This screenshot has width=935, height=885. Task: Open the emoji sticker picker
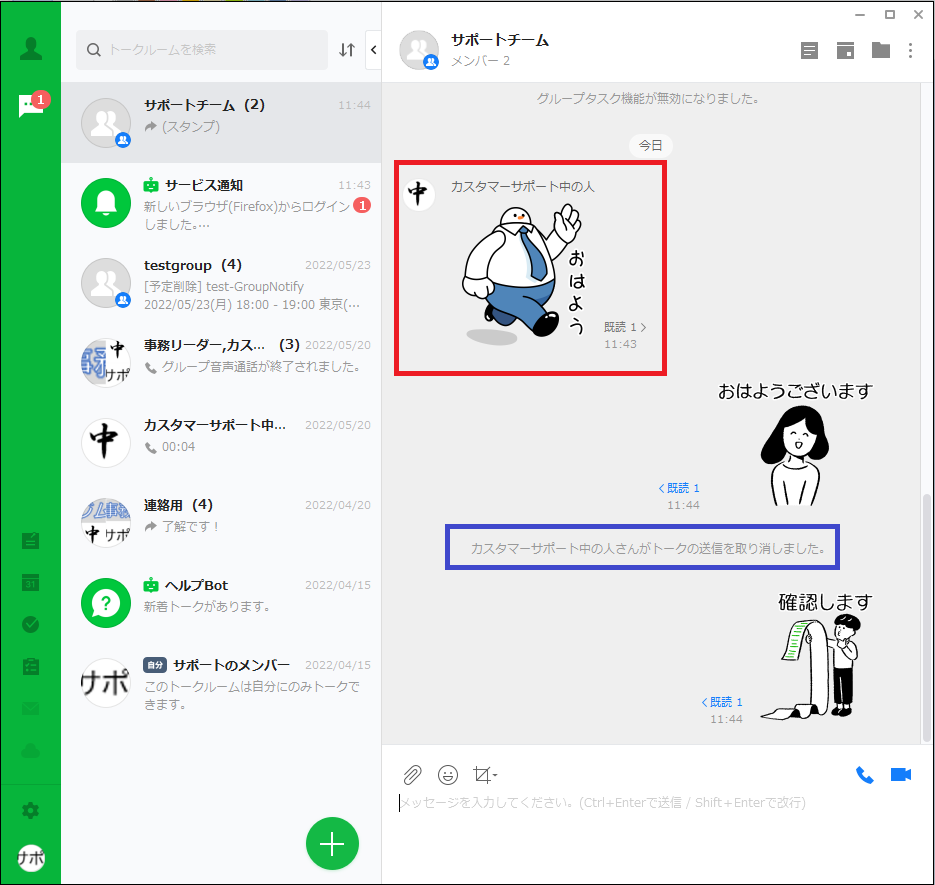coord(448,775)
